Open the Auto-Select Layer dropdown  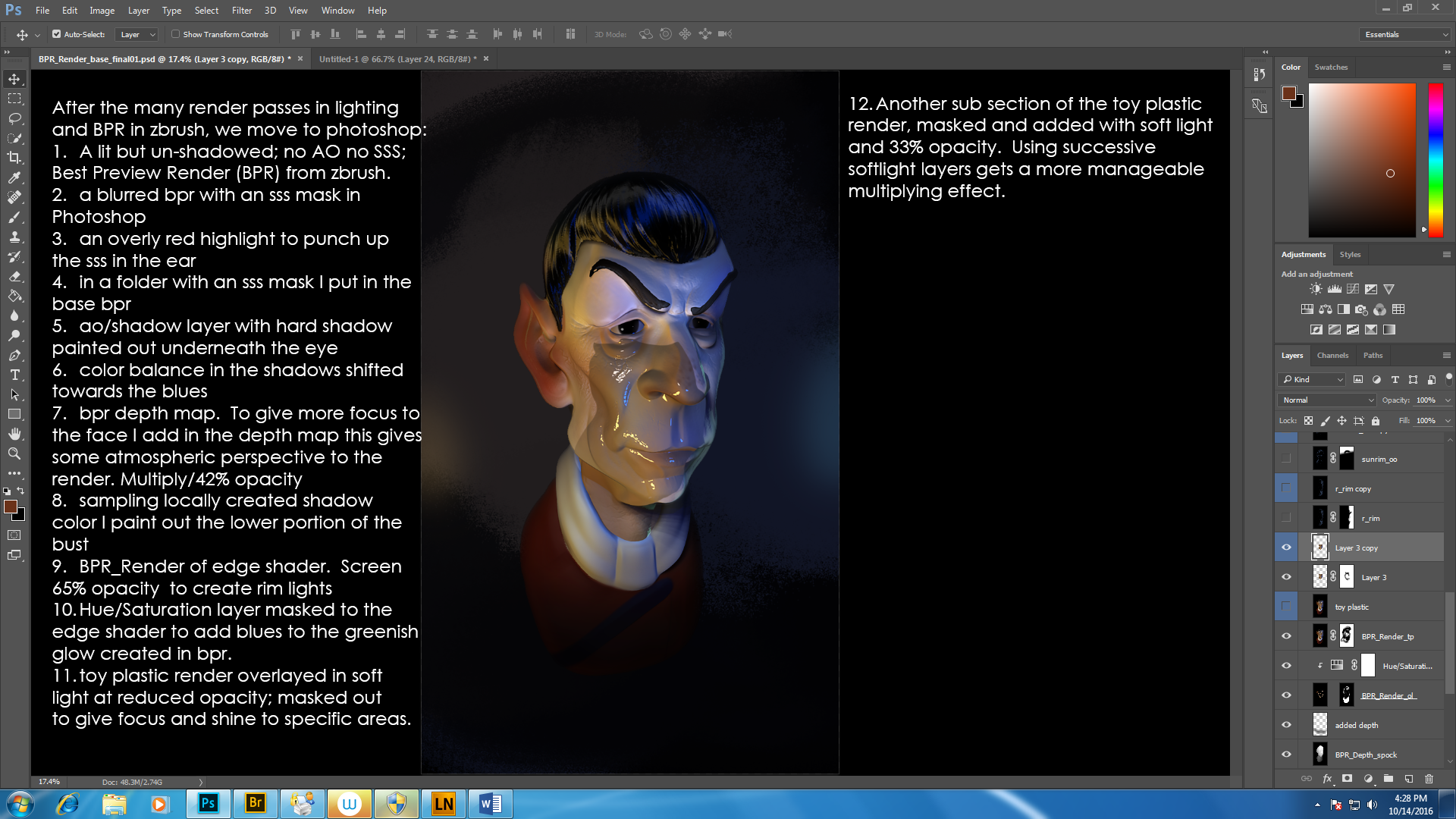point(137,34)
